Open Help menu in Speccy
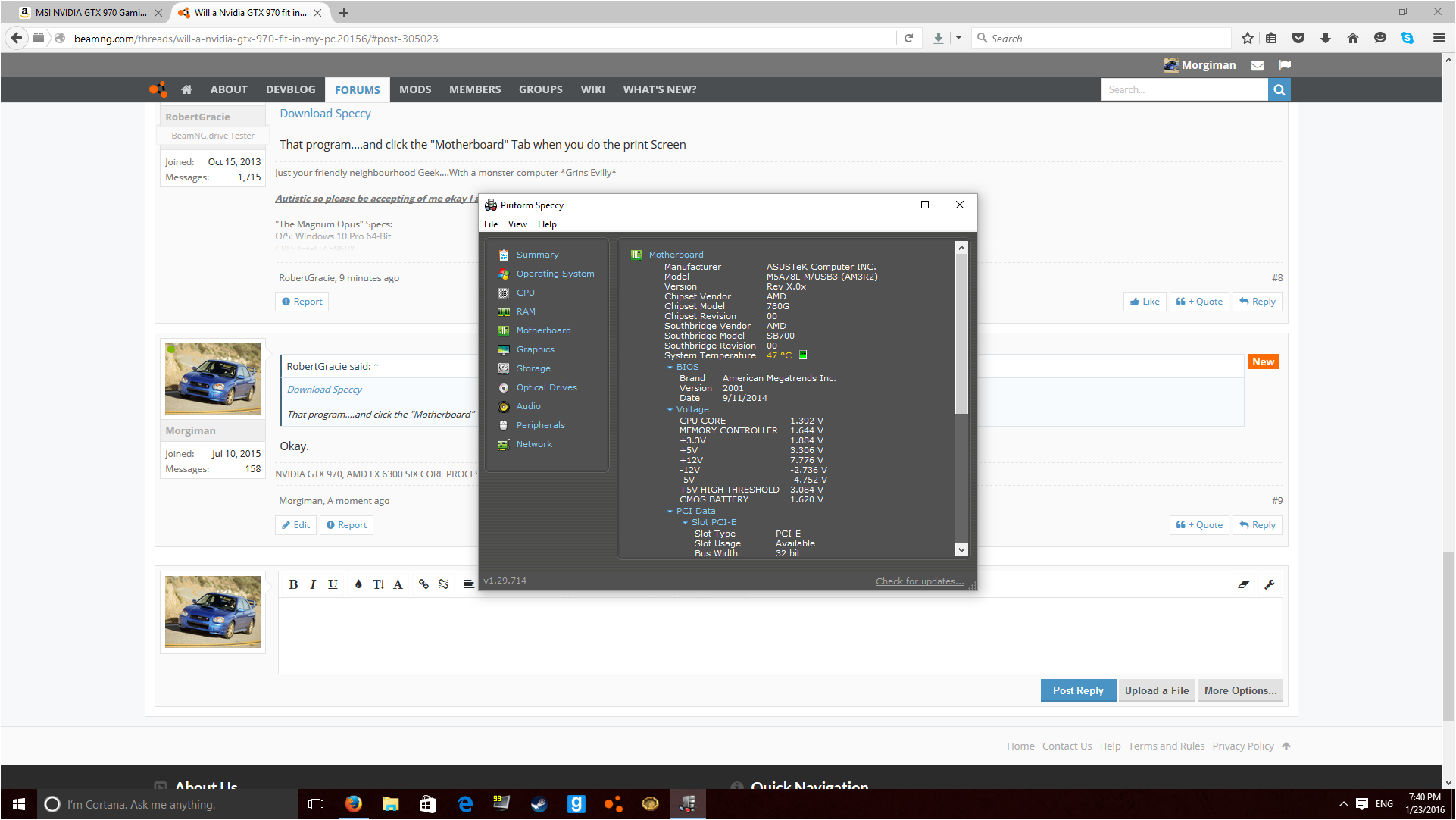The width and height of the screenshot is (1456, 820). coord(547,224)
